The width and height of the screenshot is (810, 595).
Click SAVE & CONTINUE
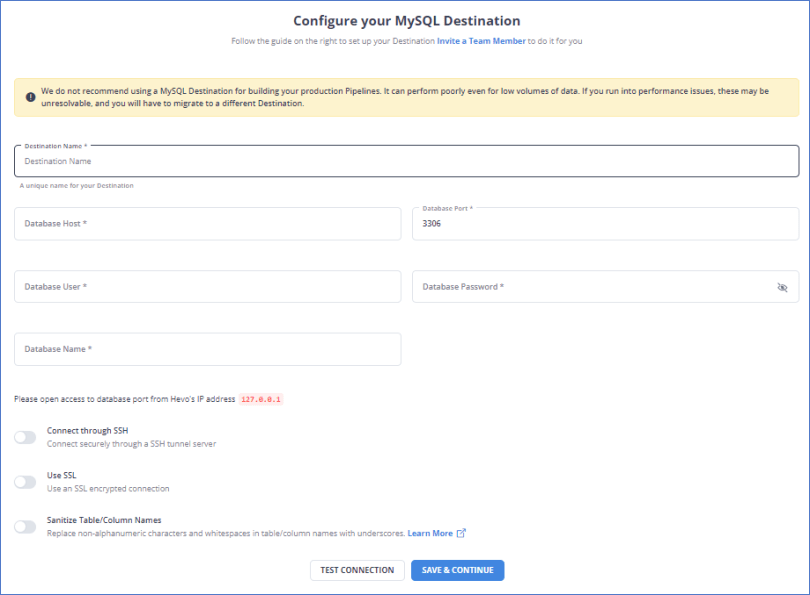[x=457, y=570]
